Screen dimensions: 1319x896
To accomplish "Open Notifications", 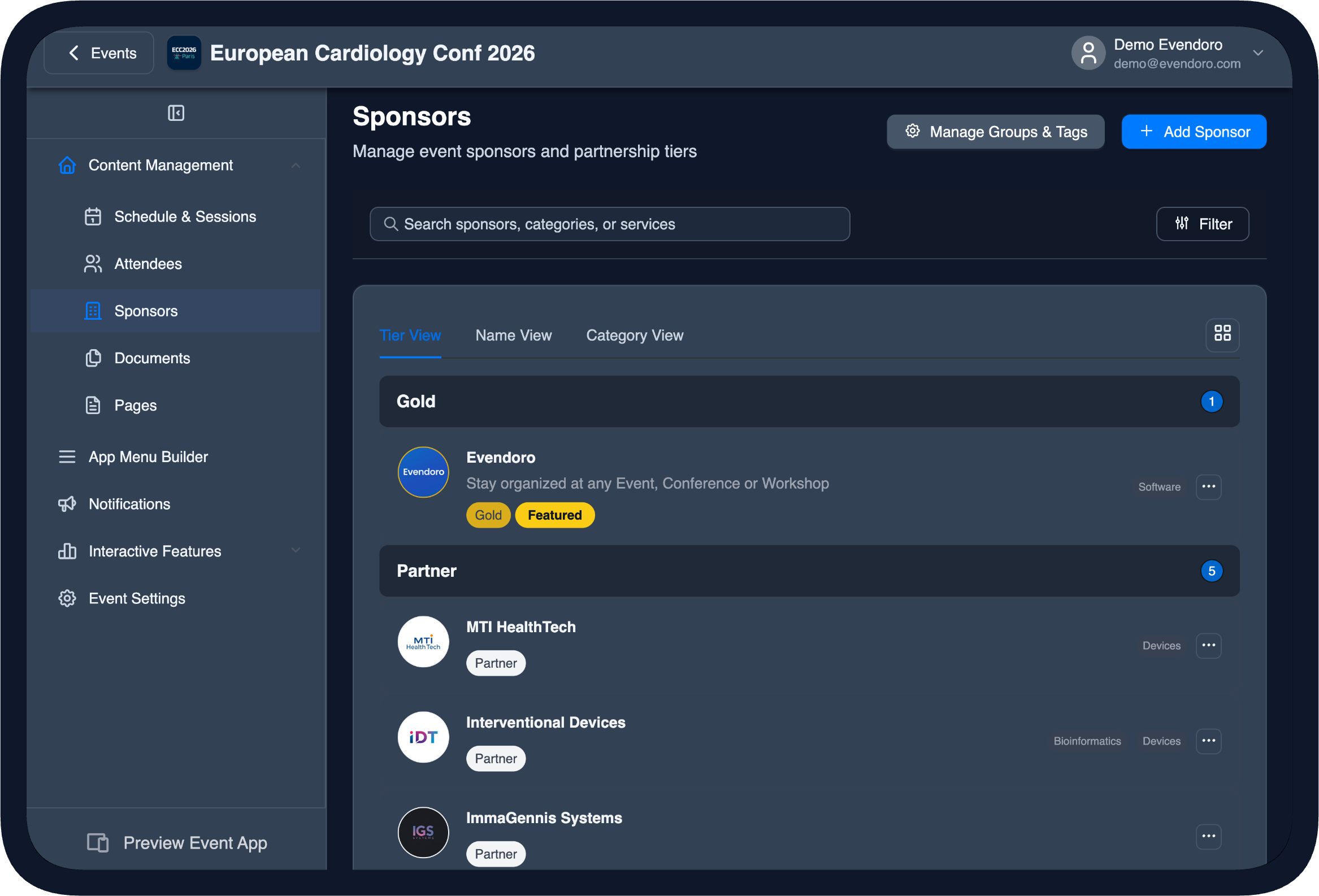I will pyautogui.click(x=176, y=504).
